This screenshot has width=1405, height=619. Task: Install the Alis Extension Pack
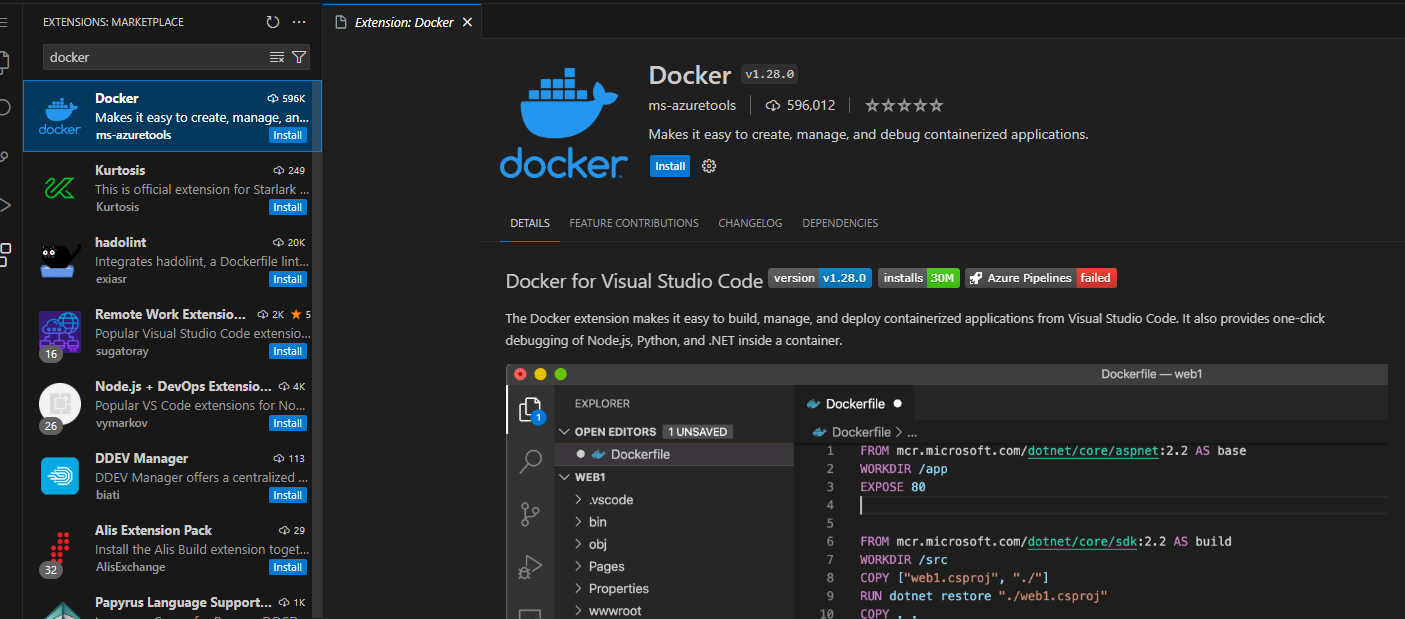click(x=288, y=567)
